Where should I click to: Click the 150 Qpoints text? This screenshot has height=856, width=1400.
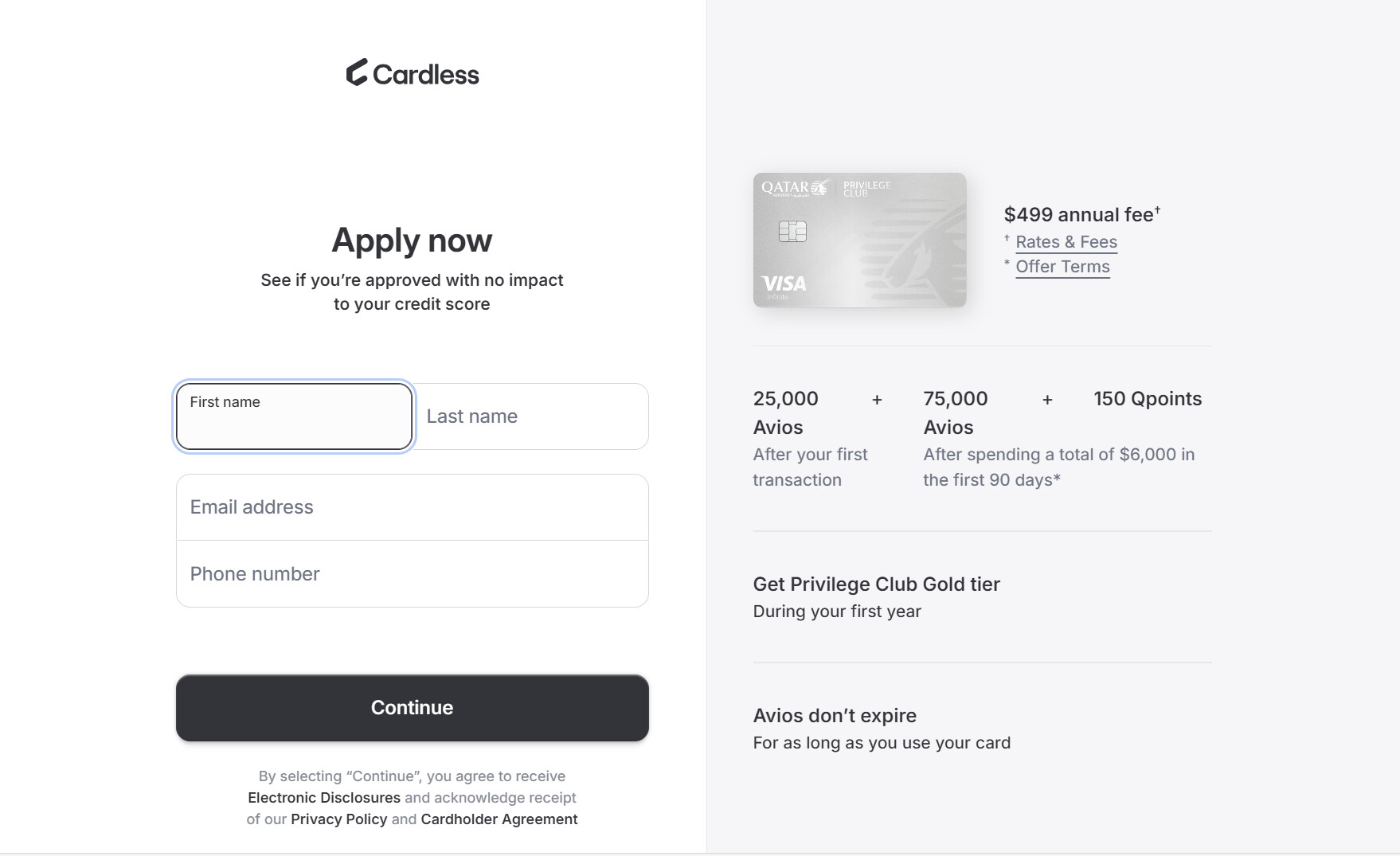(1147, 399)
